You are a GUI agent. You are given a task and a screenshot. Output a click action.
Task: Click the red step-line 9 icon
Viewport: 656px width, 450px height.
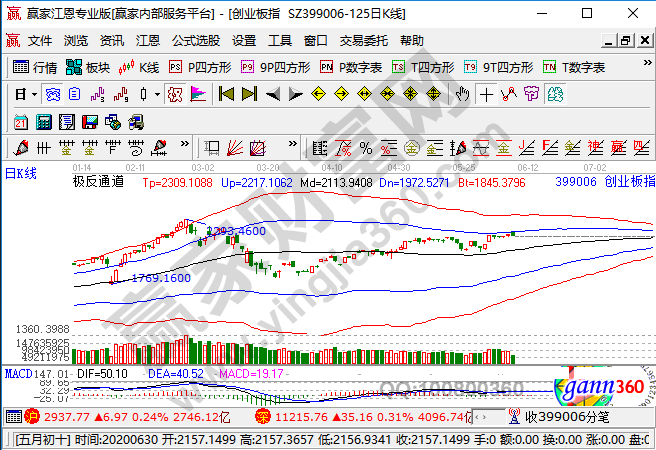120,95
